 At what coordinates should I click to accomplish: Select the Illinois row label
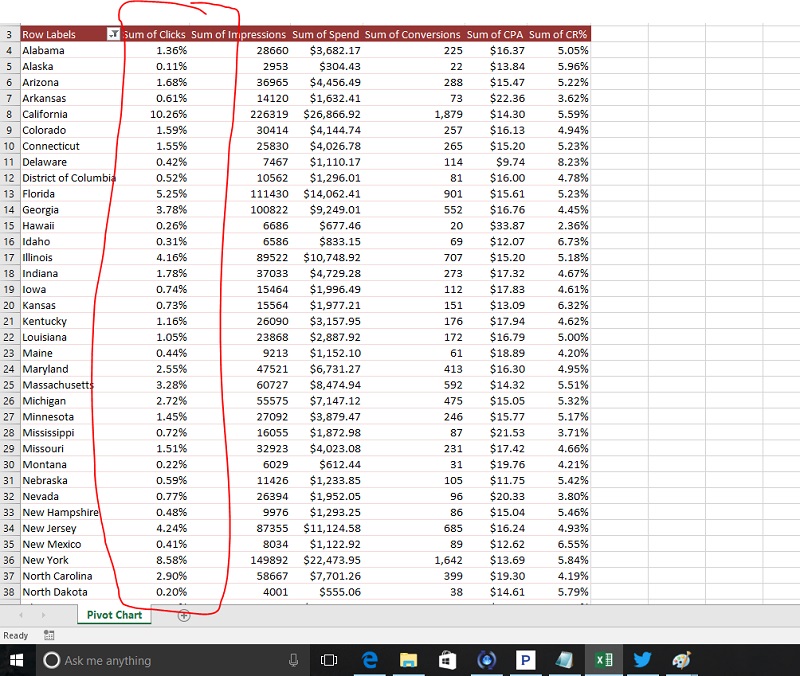tap(71, 258)
